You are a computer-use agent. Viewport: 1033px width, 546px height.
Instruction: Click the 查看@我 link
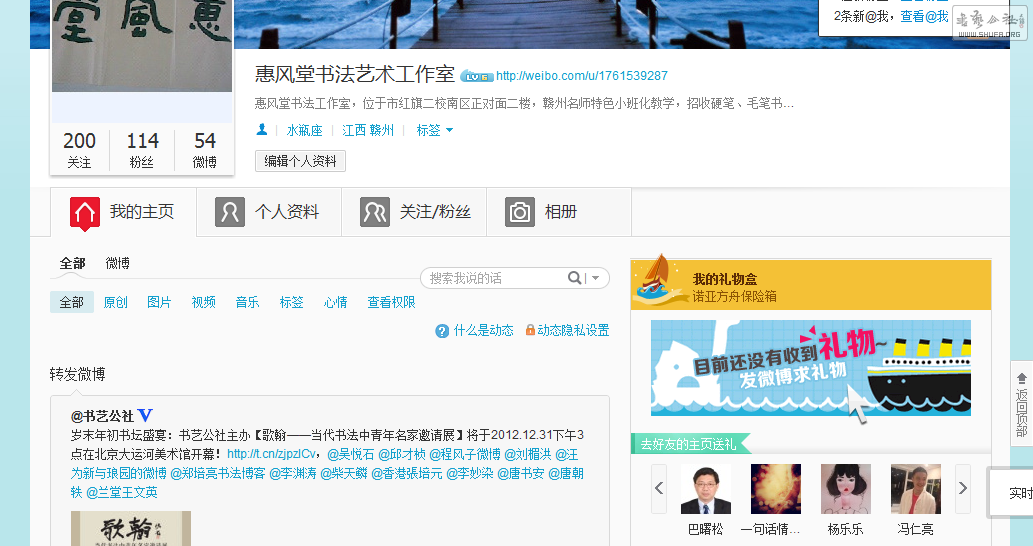click(924, 16)
